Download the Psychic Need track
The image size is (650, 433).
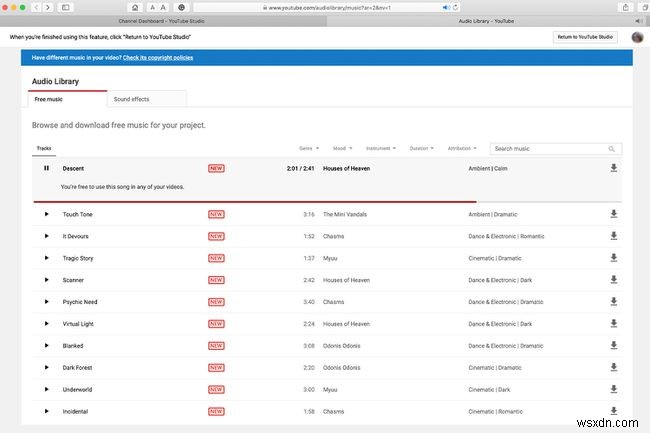(614, 302)
